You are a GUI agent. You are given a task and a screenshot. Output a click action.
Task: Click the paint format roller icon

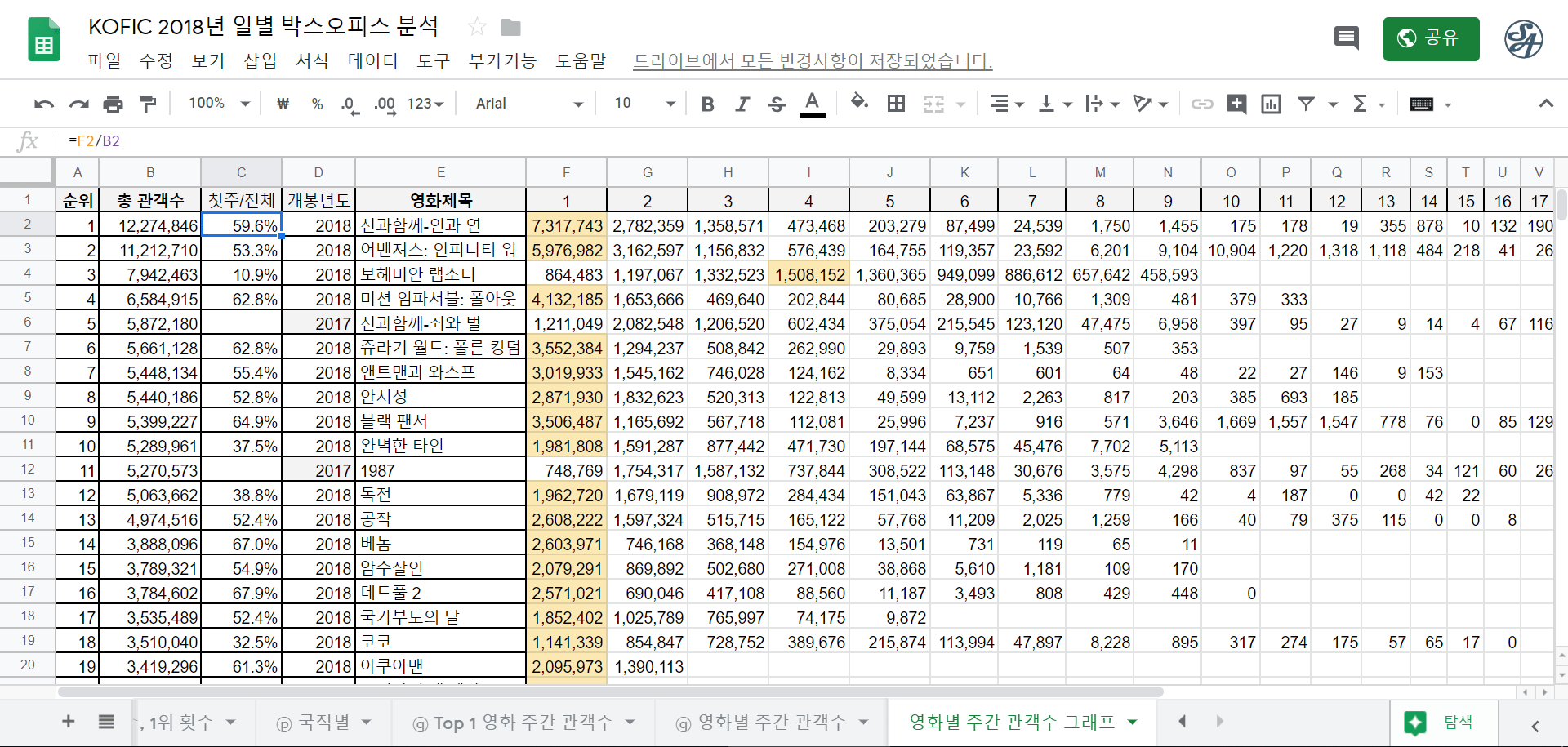click(148, 104)
